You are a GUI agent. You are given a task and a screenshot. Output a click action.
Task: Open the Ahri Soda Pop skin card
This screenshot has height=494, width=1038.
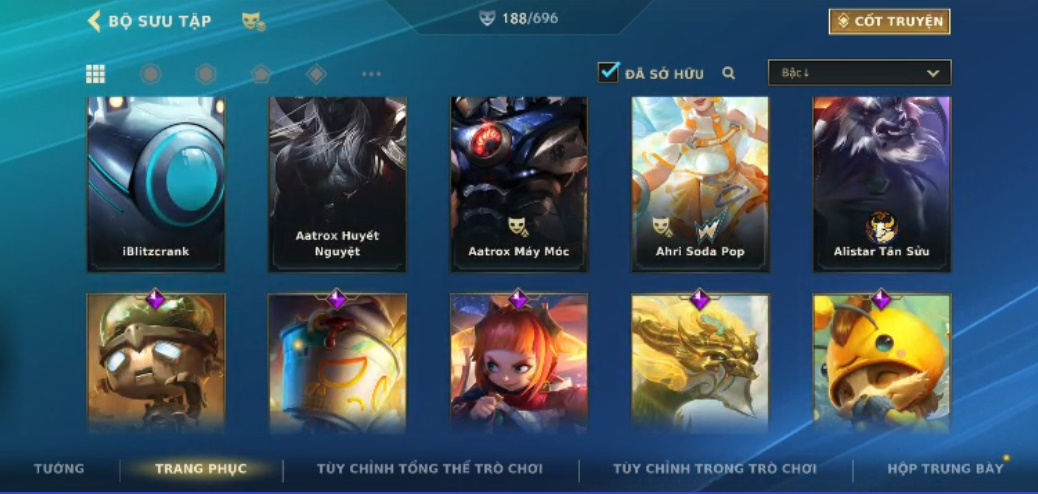coord(700,184)
